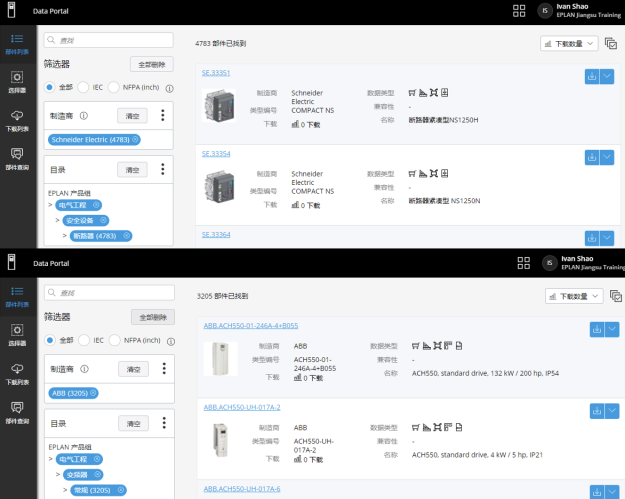This screenshot has width=625, height=499.
Task: Click the 查找 search field above the ABB filter
Action: tap(110, 294)
